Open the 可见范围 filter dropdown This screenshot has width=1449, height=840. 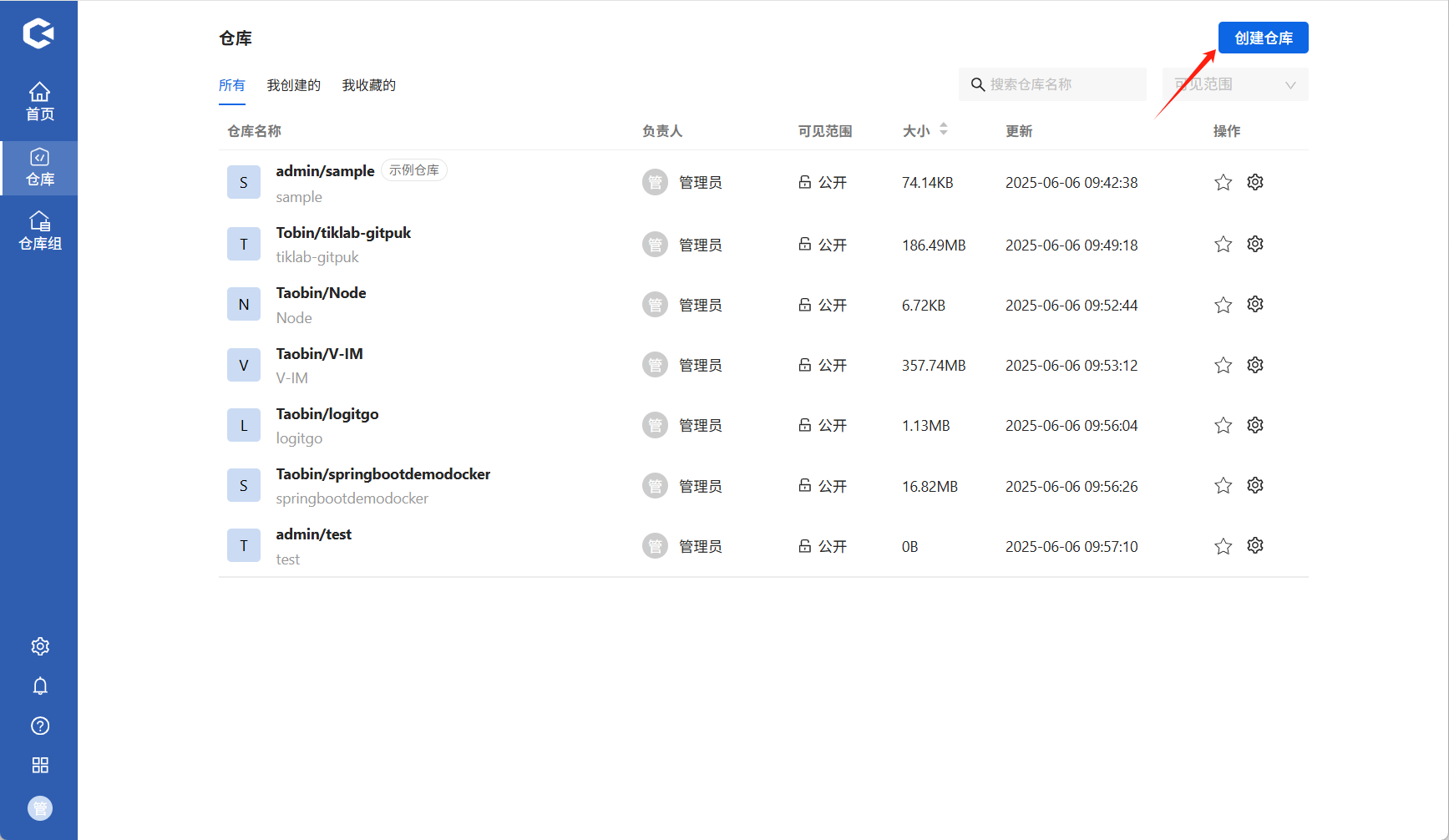1235,84
